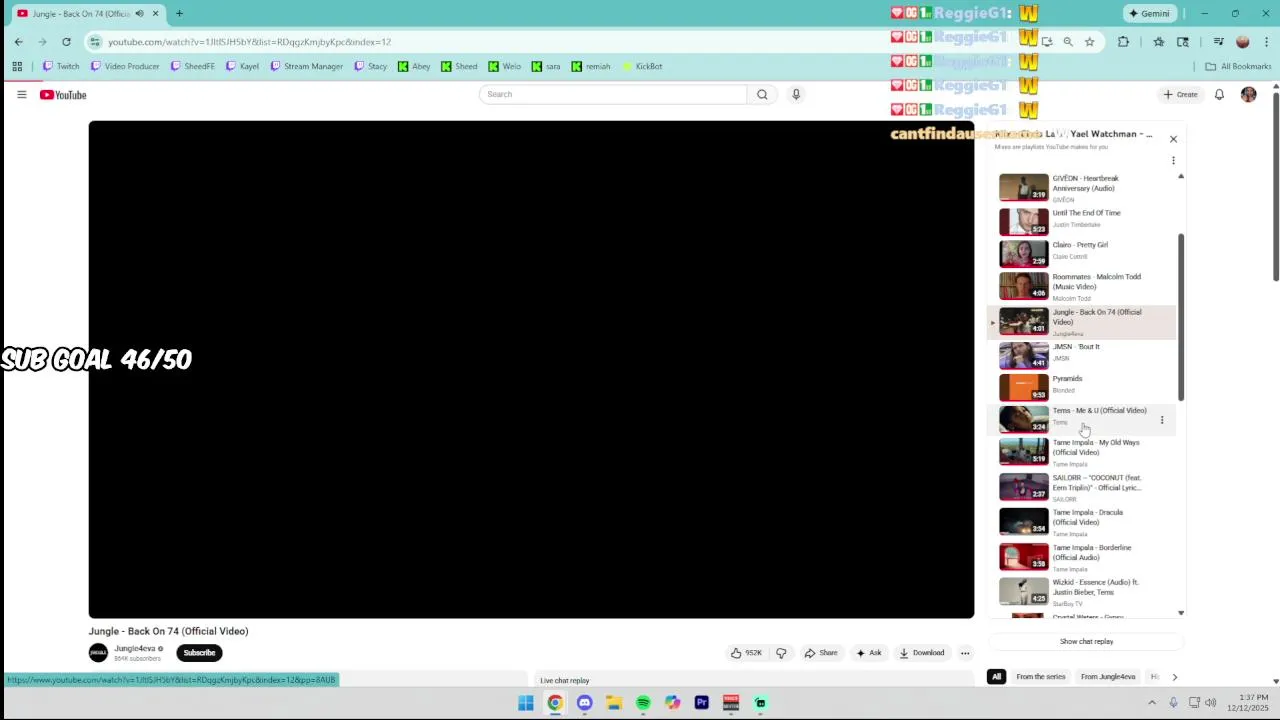Open the YouTube hamburger guide menu
Screen dimensions: 1280x720
tap(21, 94)
